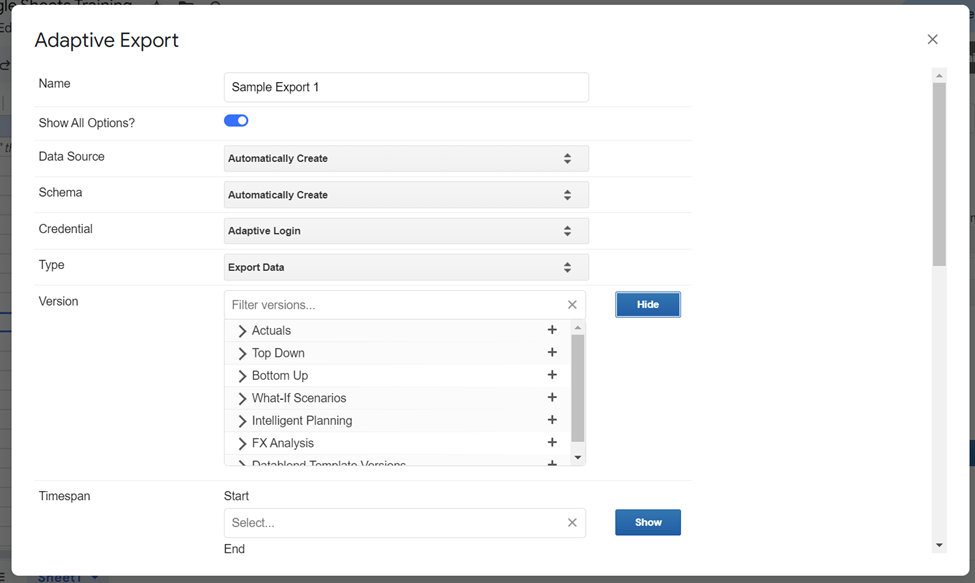Toggle the Show All Options switch
Screen dimensions: 975x583
[x=236, y=121]
